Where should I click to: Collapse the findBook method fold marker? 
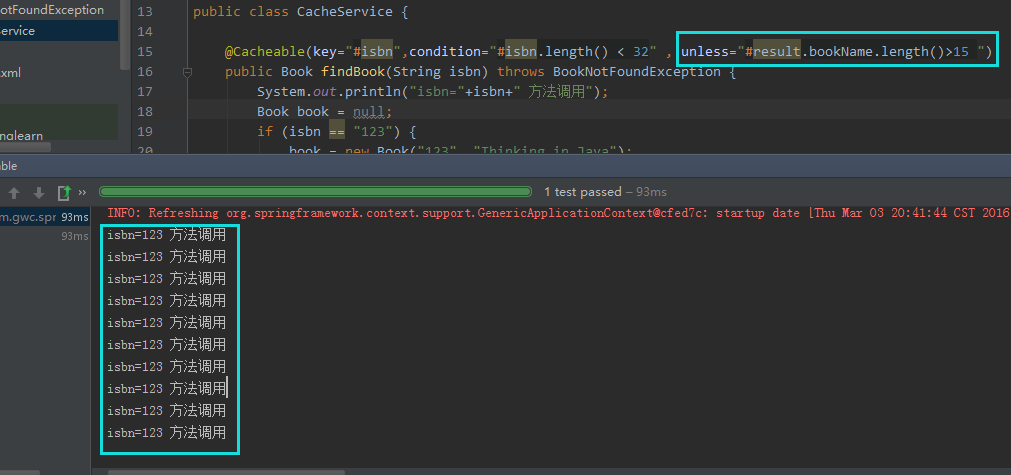pos(187,72)
